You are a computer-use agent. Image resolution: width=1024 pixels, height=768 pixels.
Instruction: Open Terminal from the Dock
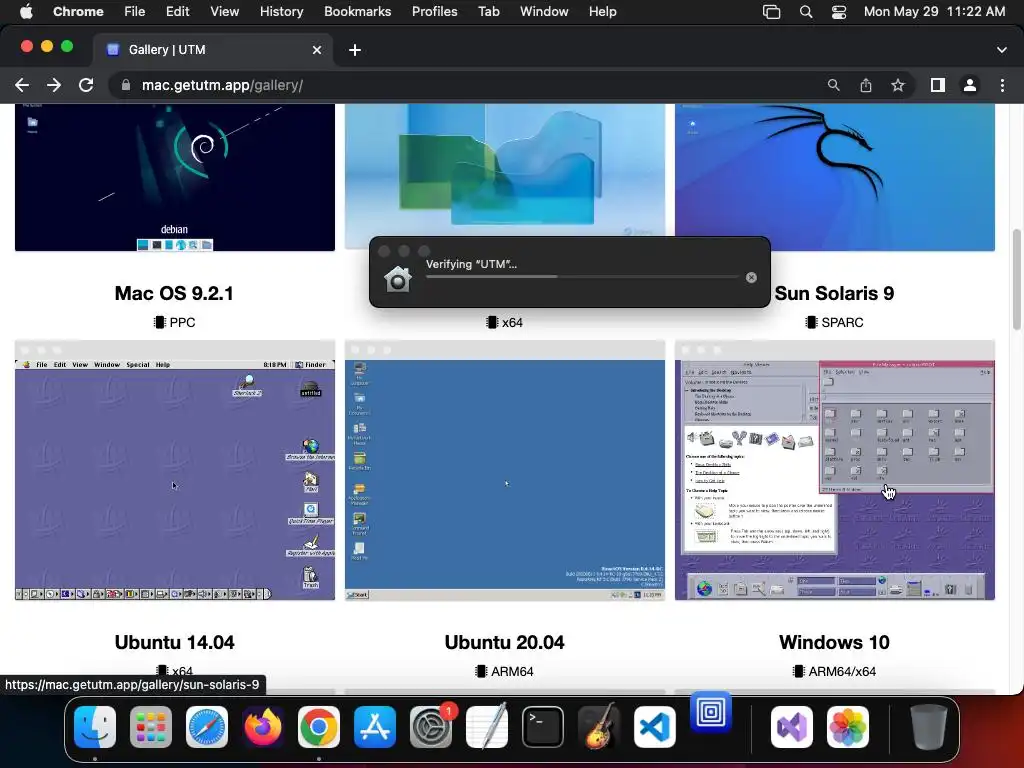click(543, 726)
